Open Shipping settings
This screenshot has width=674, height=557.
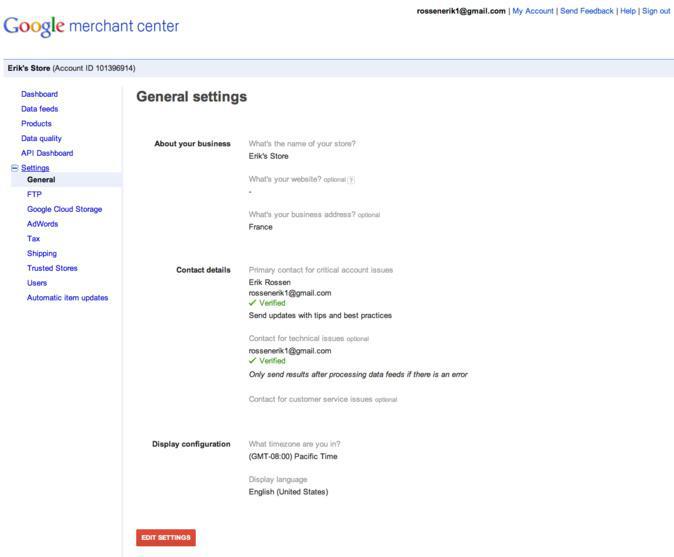coord(42,253)
